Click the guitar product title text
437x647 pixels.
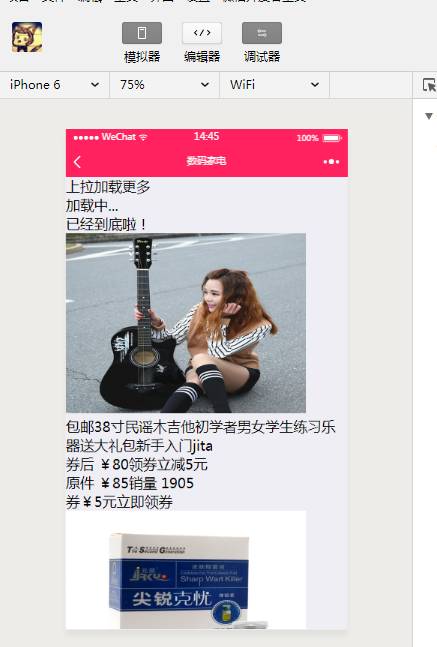click(201, 437)
